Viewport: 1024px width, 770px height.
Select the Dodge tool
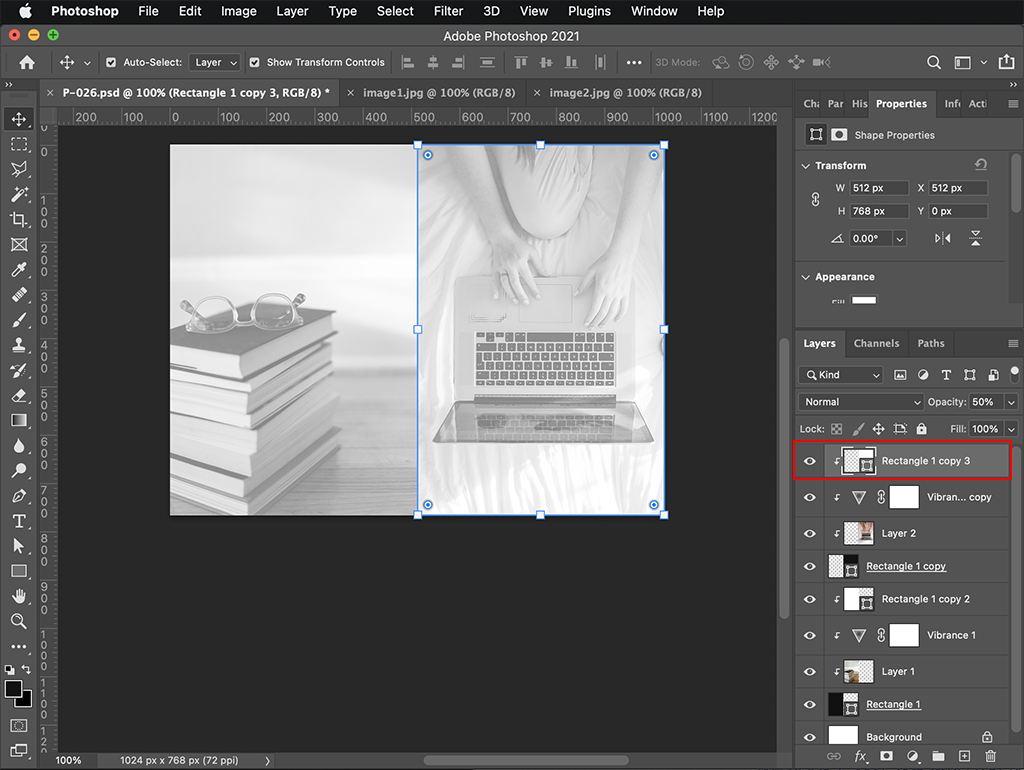[x=19, y=470]
